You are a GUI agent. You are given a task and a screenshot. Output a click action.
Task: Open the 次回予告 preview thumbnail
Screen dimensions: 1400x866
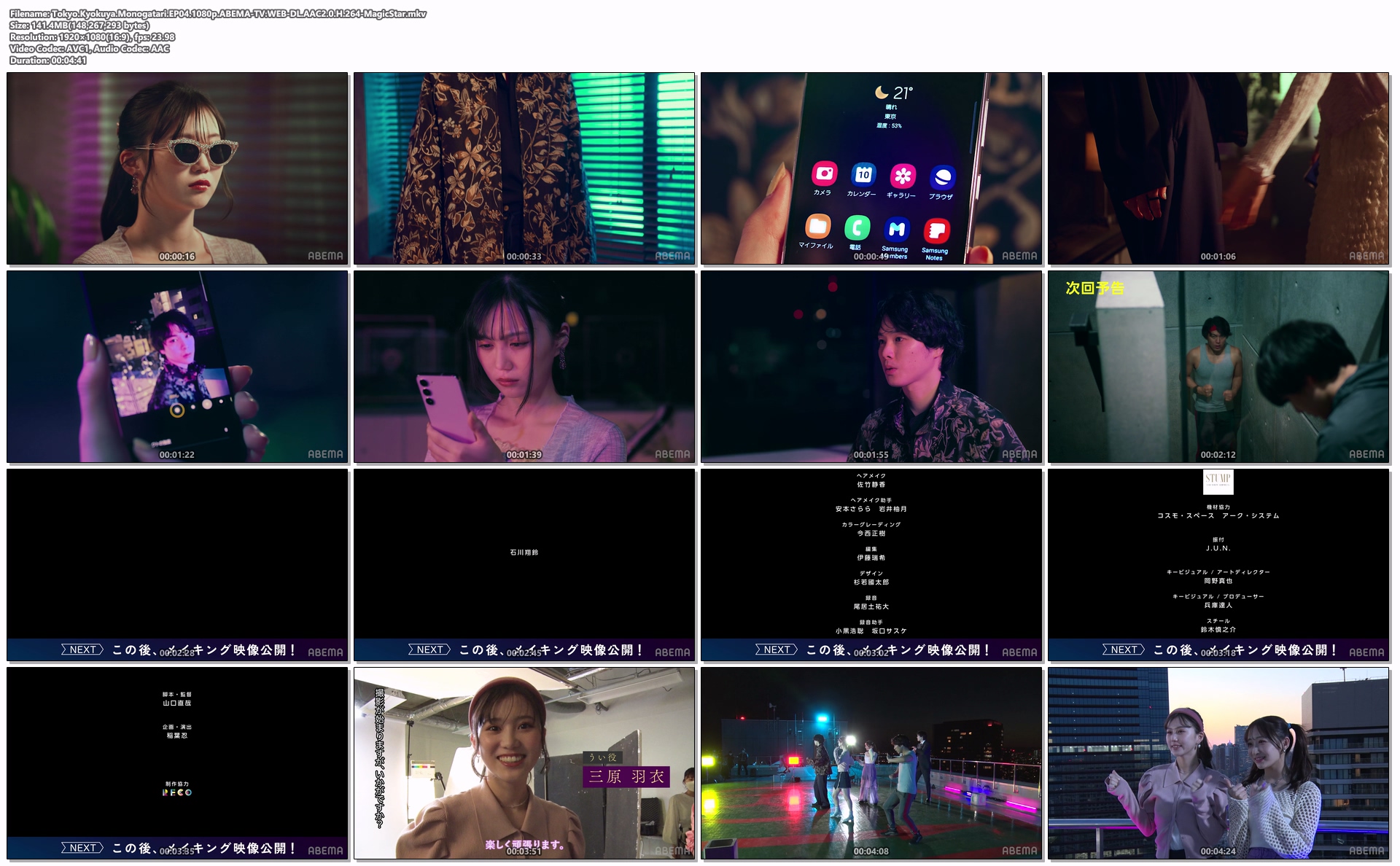[1218, 366]
